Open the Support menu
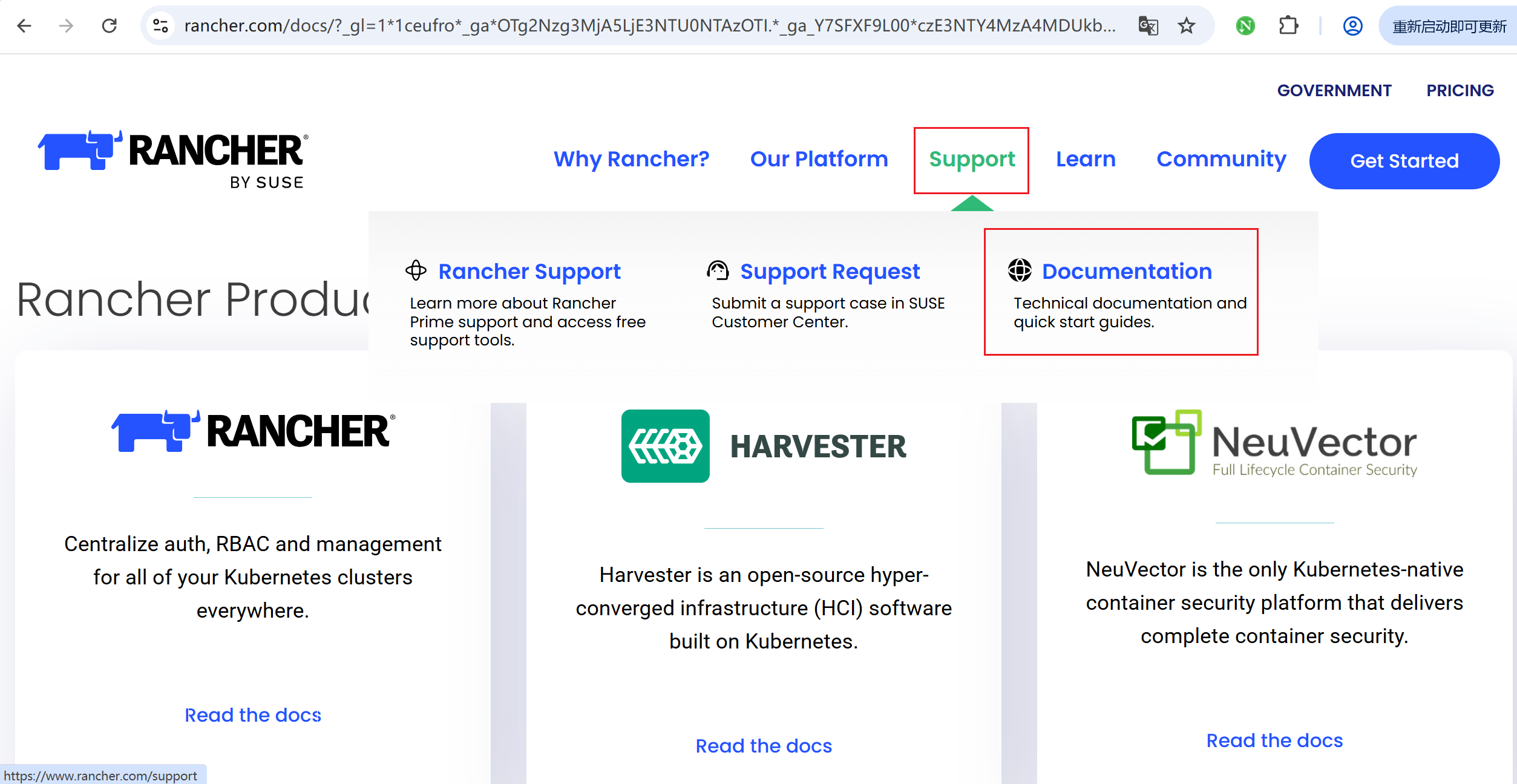This screenshot has height=784, width=1517. pyautogui.click(x=972, y=160)
